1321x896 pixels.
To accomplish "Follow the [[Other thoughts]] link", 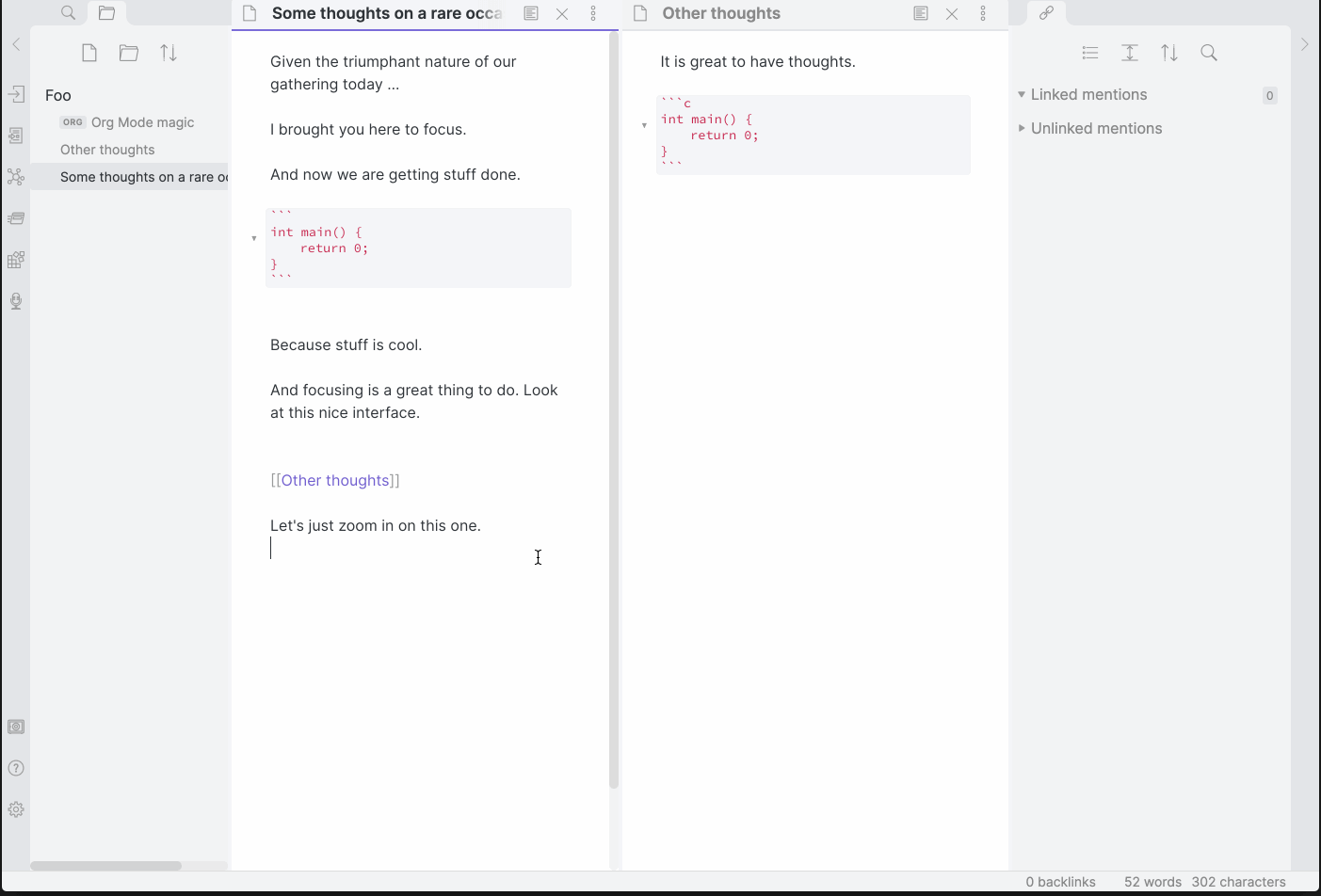I will pyautogui.click(x=335, y=480).
